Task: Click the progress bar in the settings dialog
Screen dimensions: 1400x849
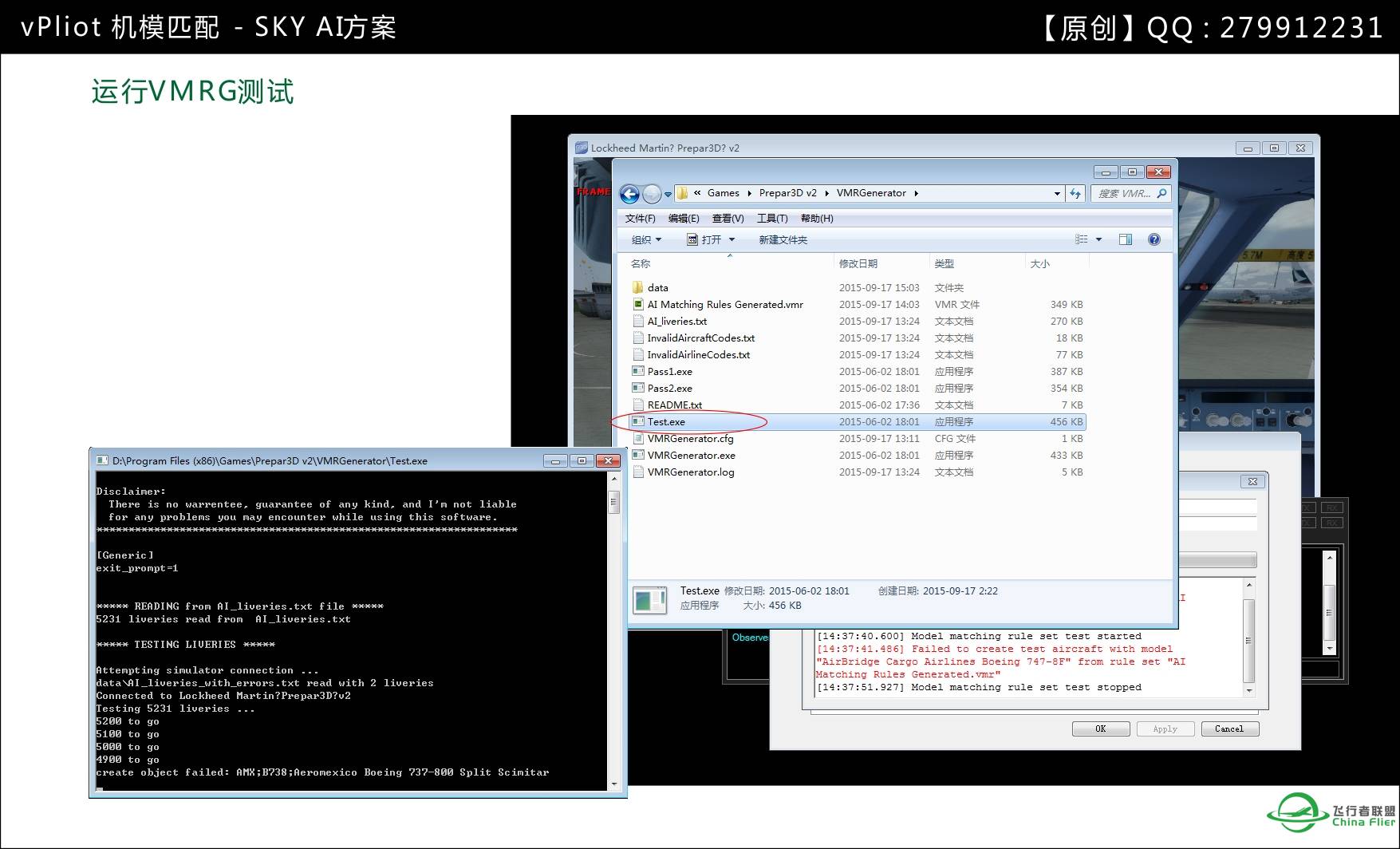Action: click(x=1217, y=559)
